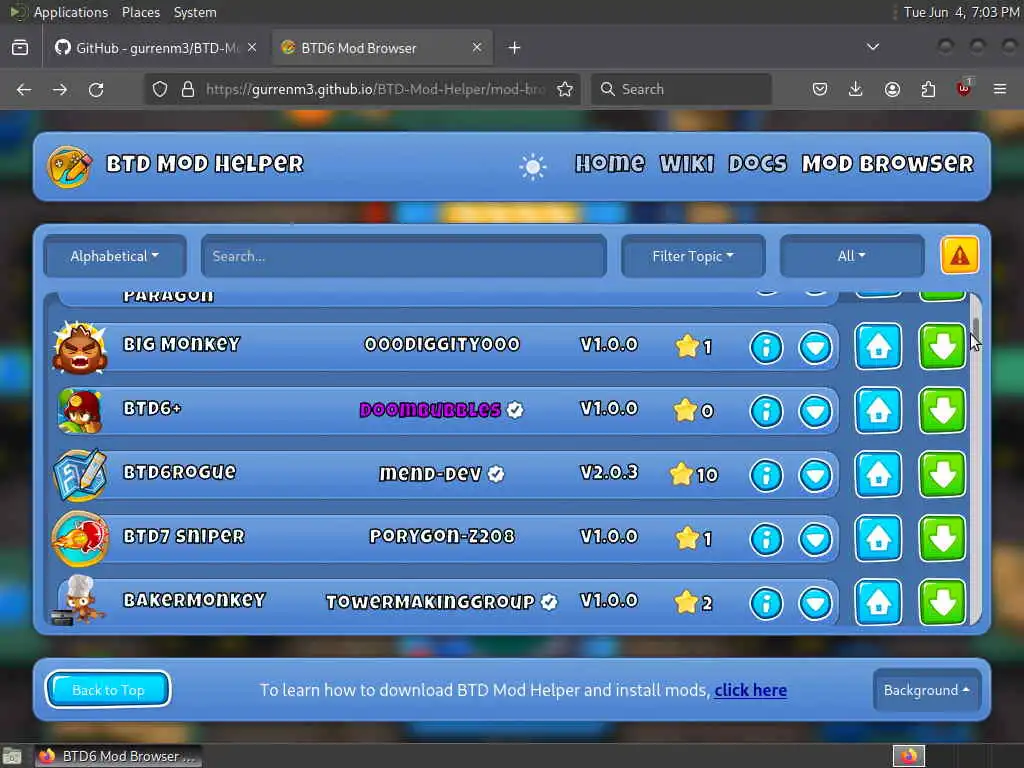Open Mod Browser nav item
Screen dimensions: 1024x768
click(888, 163)
